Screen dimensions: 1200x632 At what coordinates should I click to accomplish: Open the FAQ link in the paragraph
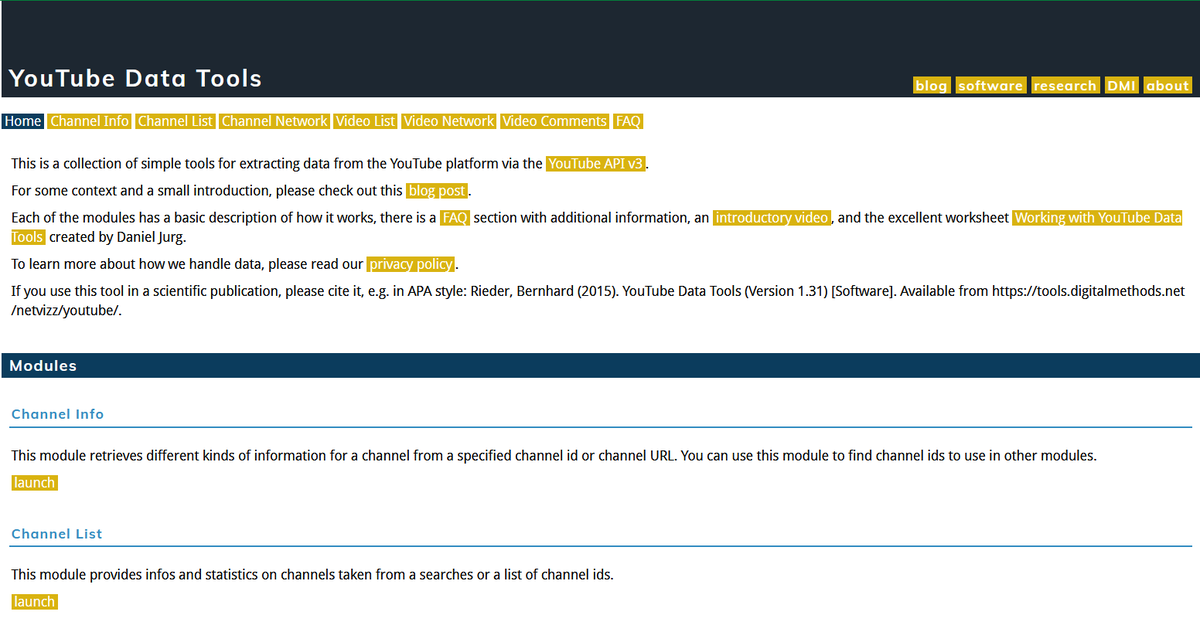pos(455,217)
